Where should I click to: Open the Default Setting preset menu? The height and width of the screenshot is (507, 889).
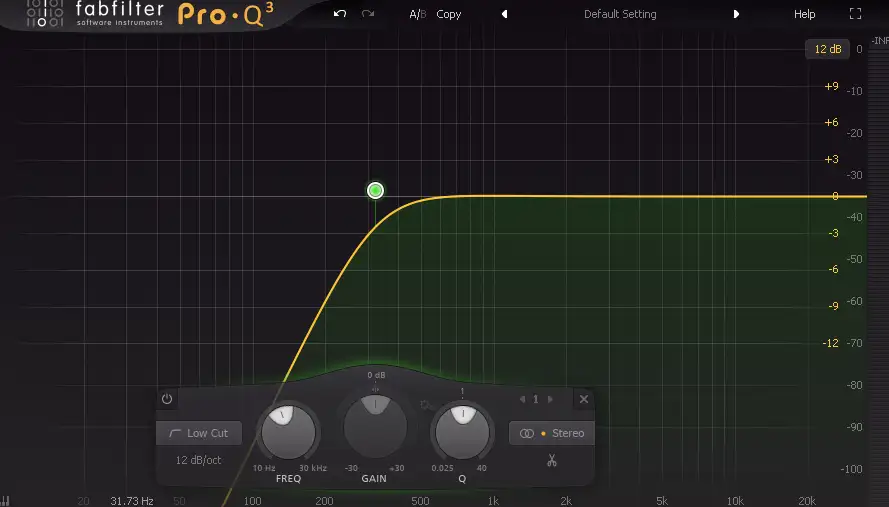[x=620, y=14]
